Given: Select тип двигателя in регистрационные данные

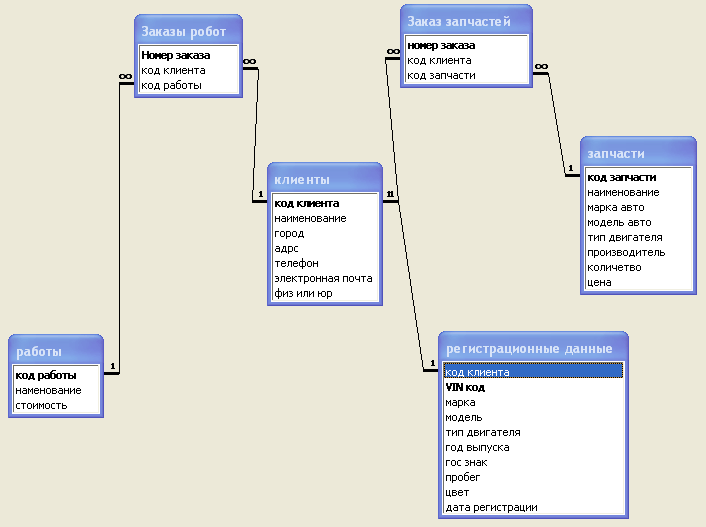Looking at the screenshot, I should click(533, 432).
